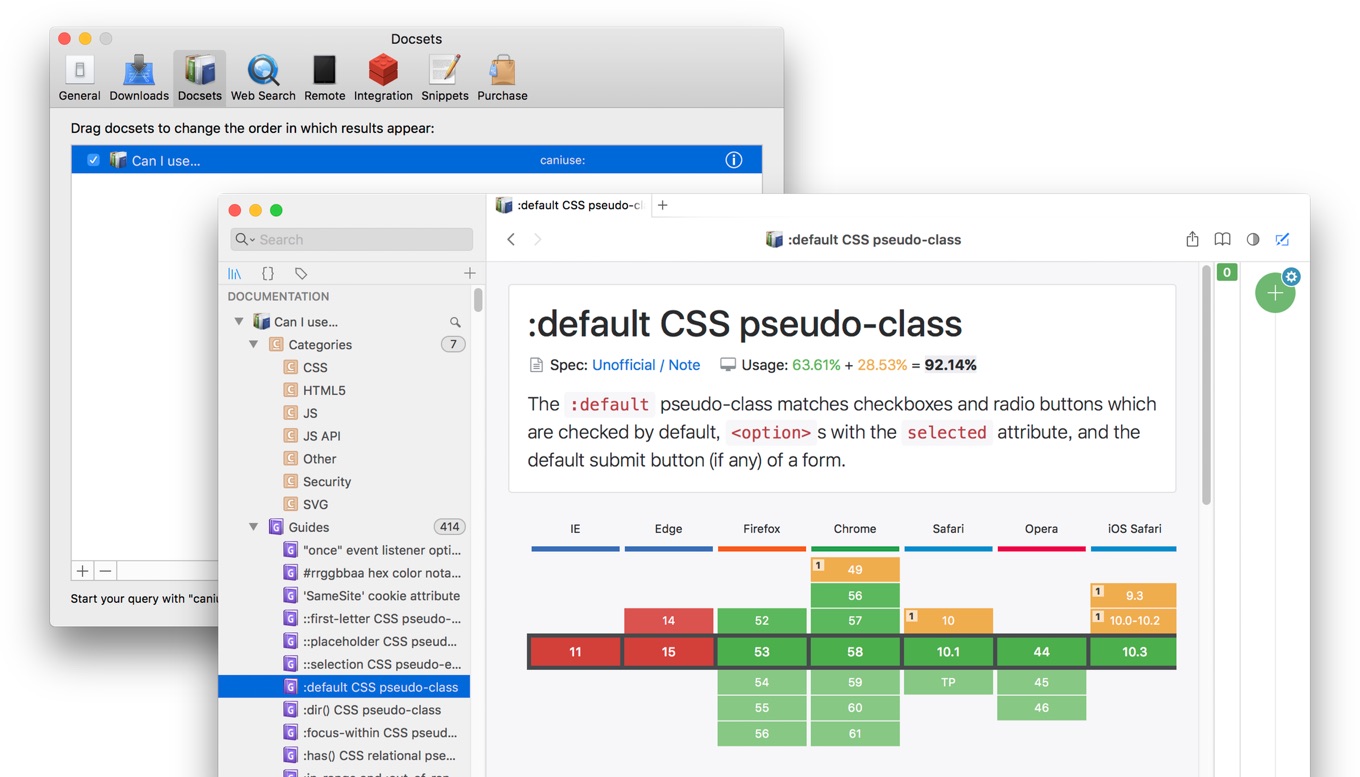Open the Web Search preferences pane
The image size is (1360, 777).
click(263, 78)
